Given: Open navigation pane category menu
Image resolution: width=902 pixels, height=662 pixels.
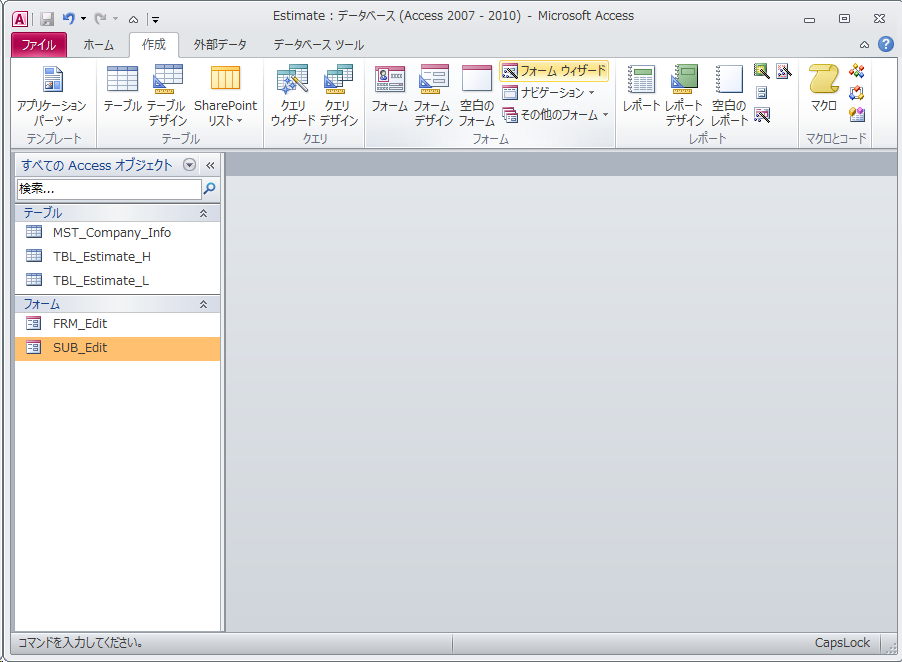Looking at the screenshot, I should [x=189, y=165].
